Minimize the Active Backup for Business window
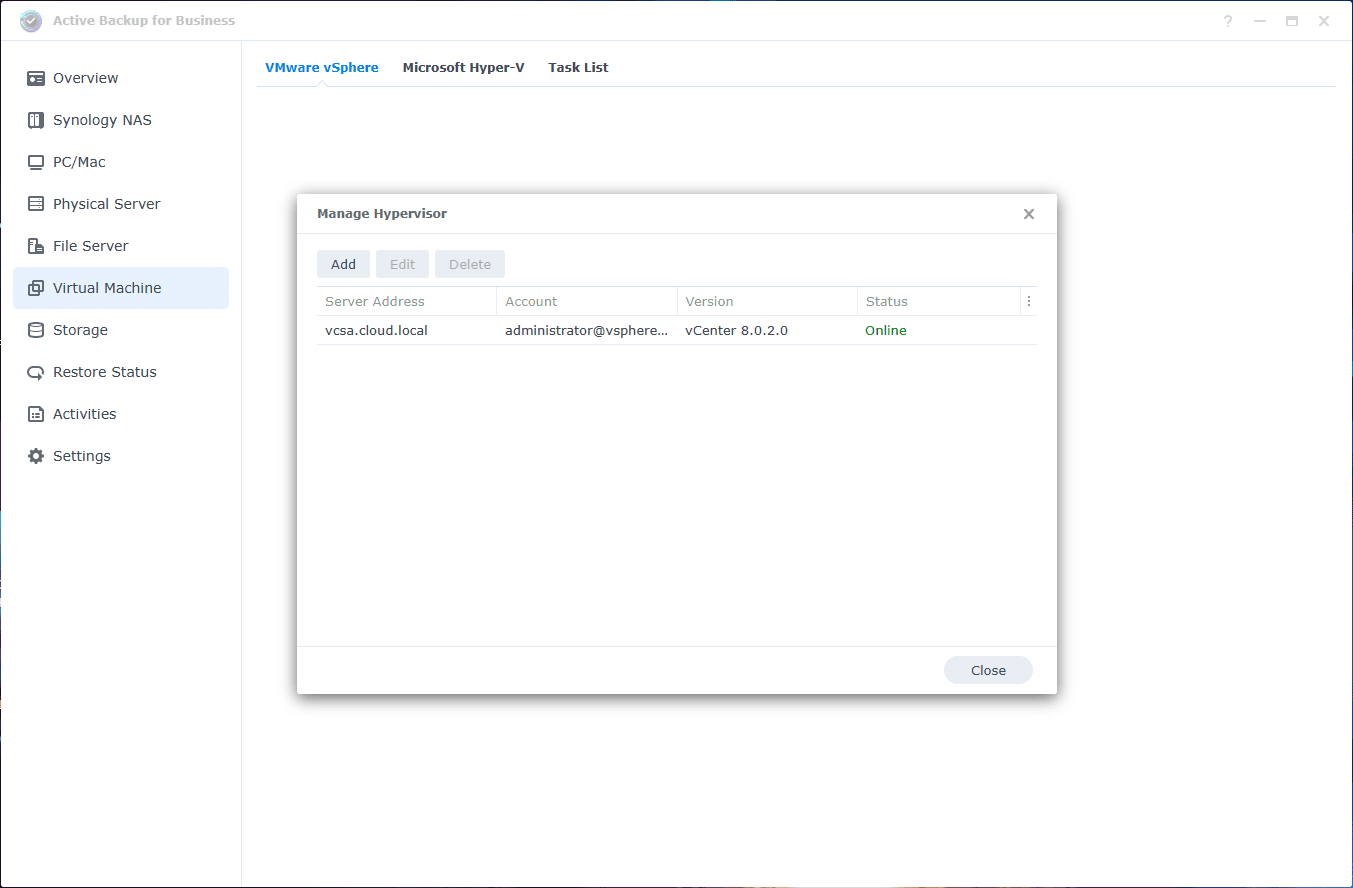Screen dimensions: 1353x888 1260,21
